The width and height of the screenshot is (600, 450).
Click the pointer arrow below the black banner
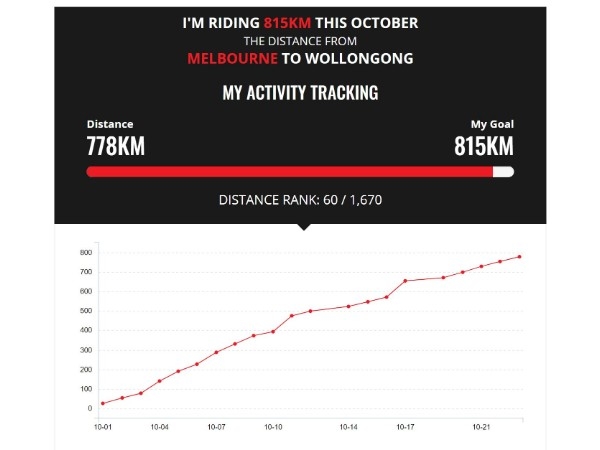[304, 227]
